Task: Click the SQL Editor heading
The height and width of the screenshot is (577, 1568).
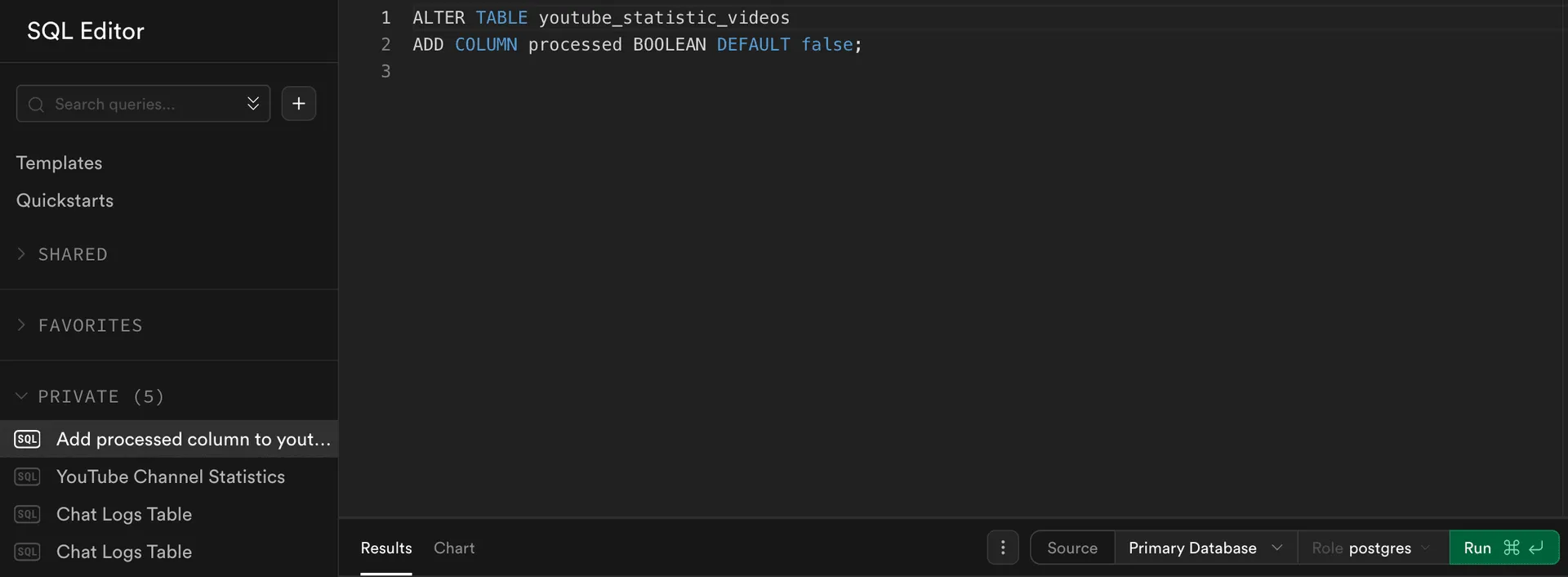Action: (86, 31)
